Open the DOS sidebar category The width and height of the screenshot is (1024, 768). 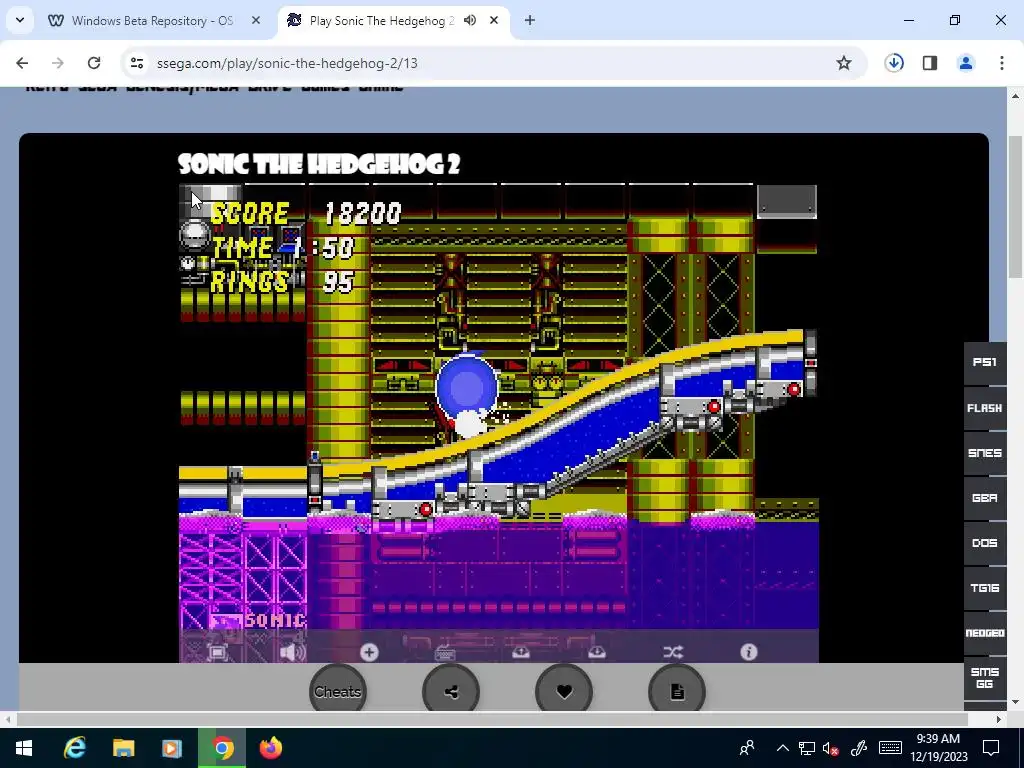click(x=985, y=543)
